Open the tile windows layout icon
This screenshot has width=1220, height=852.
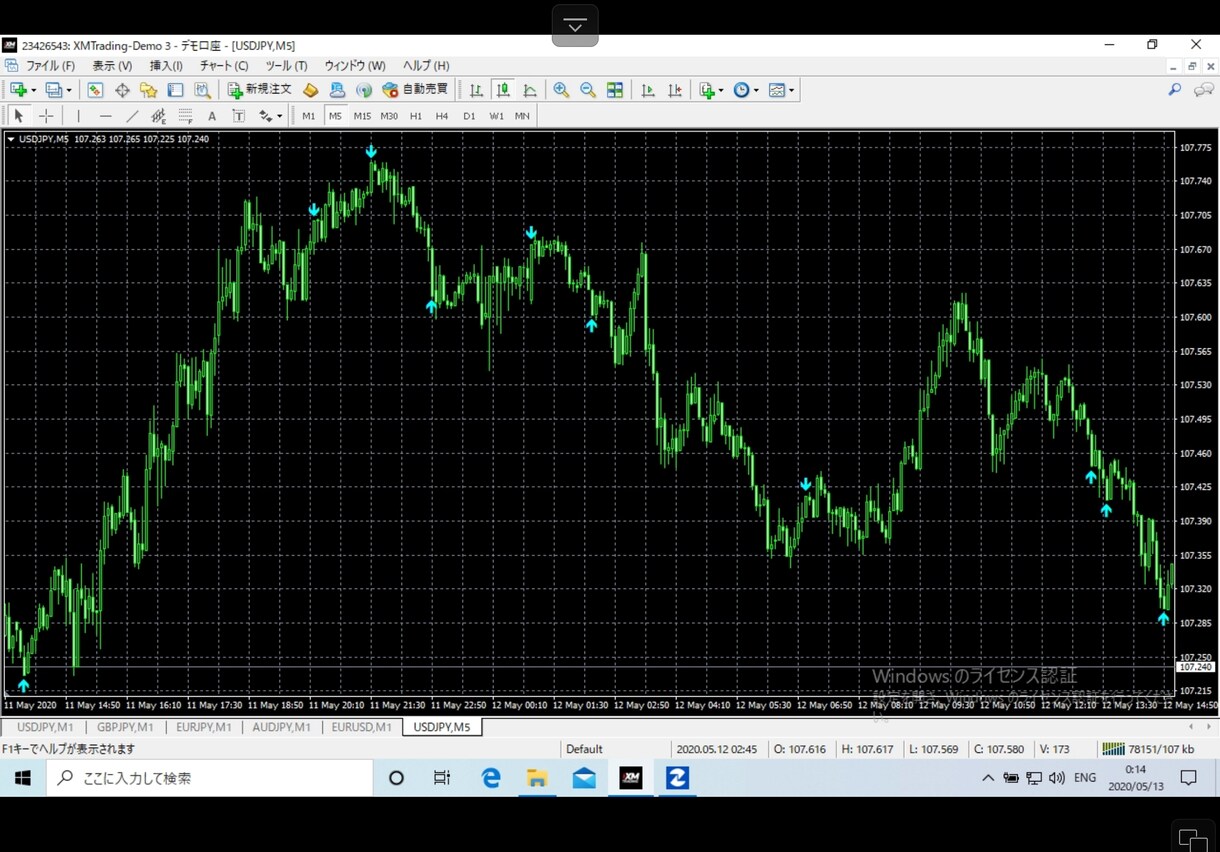615,90
